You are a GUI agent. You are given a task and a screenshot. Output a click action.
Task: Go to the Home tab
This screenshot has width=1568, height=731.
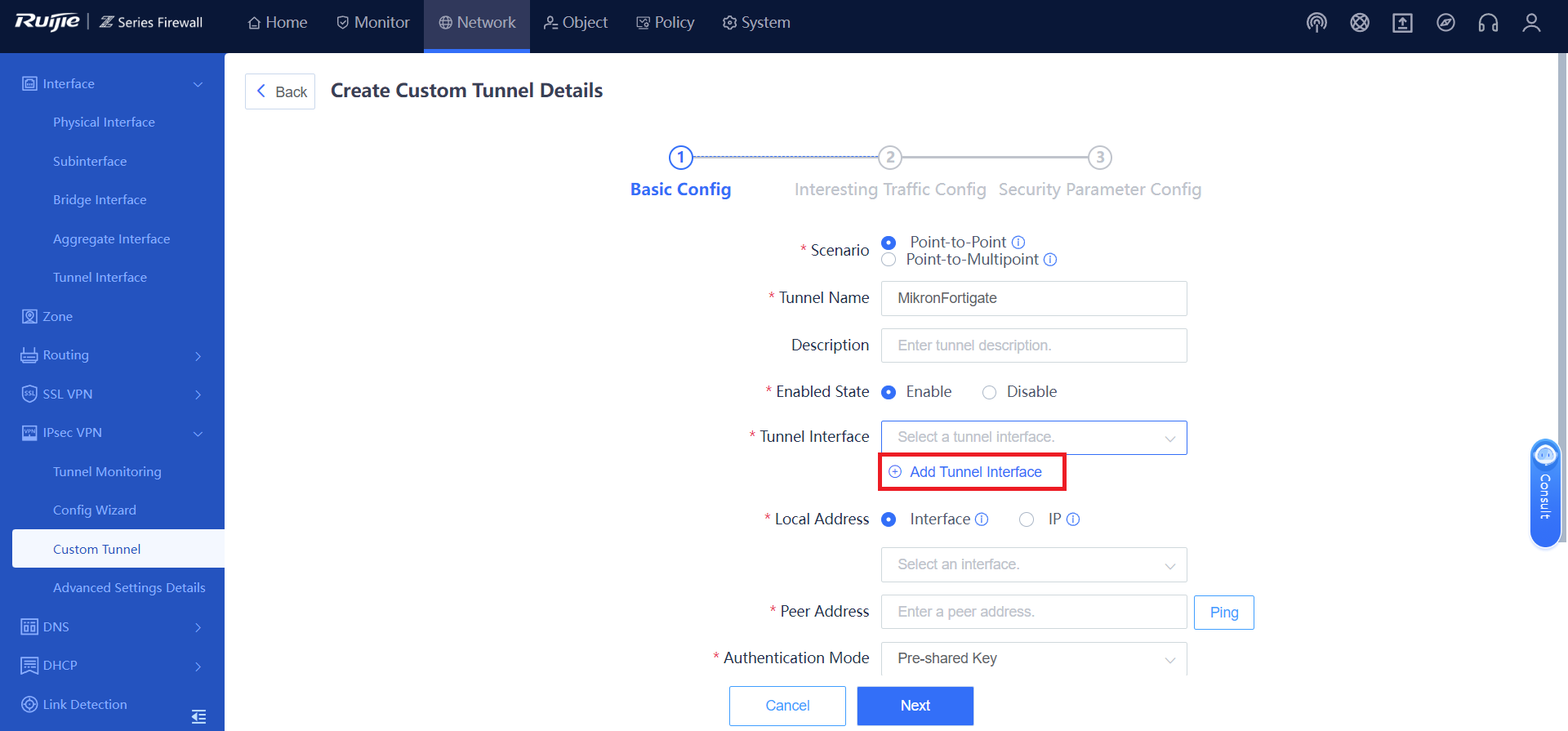[278, 23]
